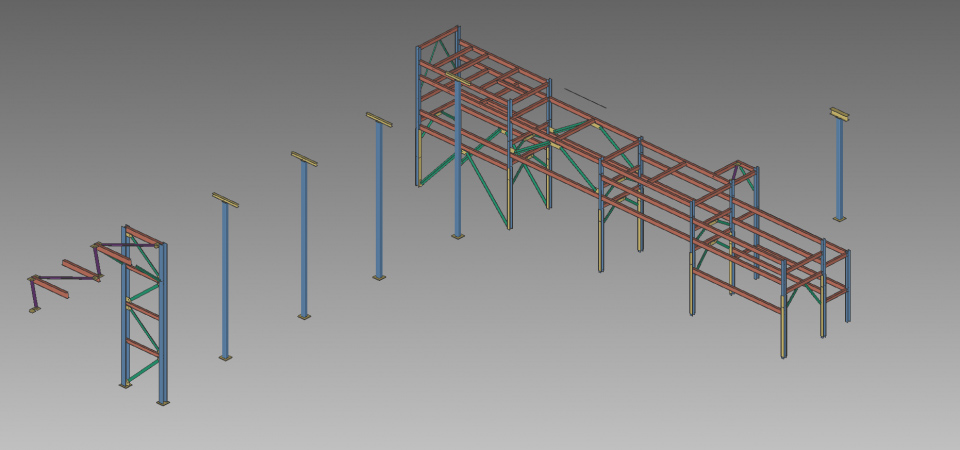Image resolution: width=960 pixels, height=450 pixels.
Task: Pick the top red beam of left braced frame
Action: 143,236
